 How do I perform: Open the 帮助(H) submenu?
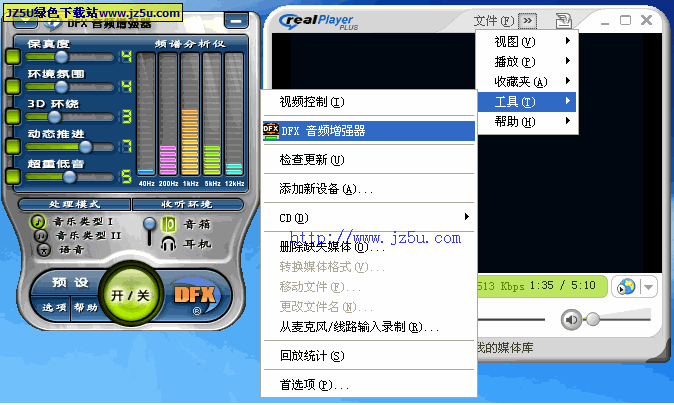tap(527, 122)
